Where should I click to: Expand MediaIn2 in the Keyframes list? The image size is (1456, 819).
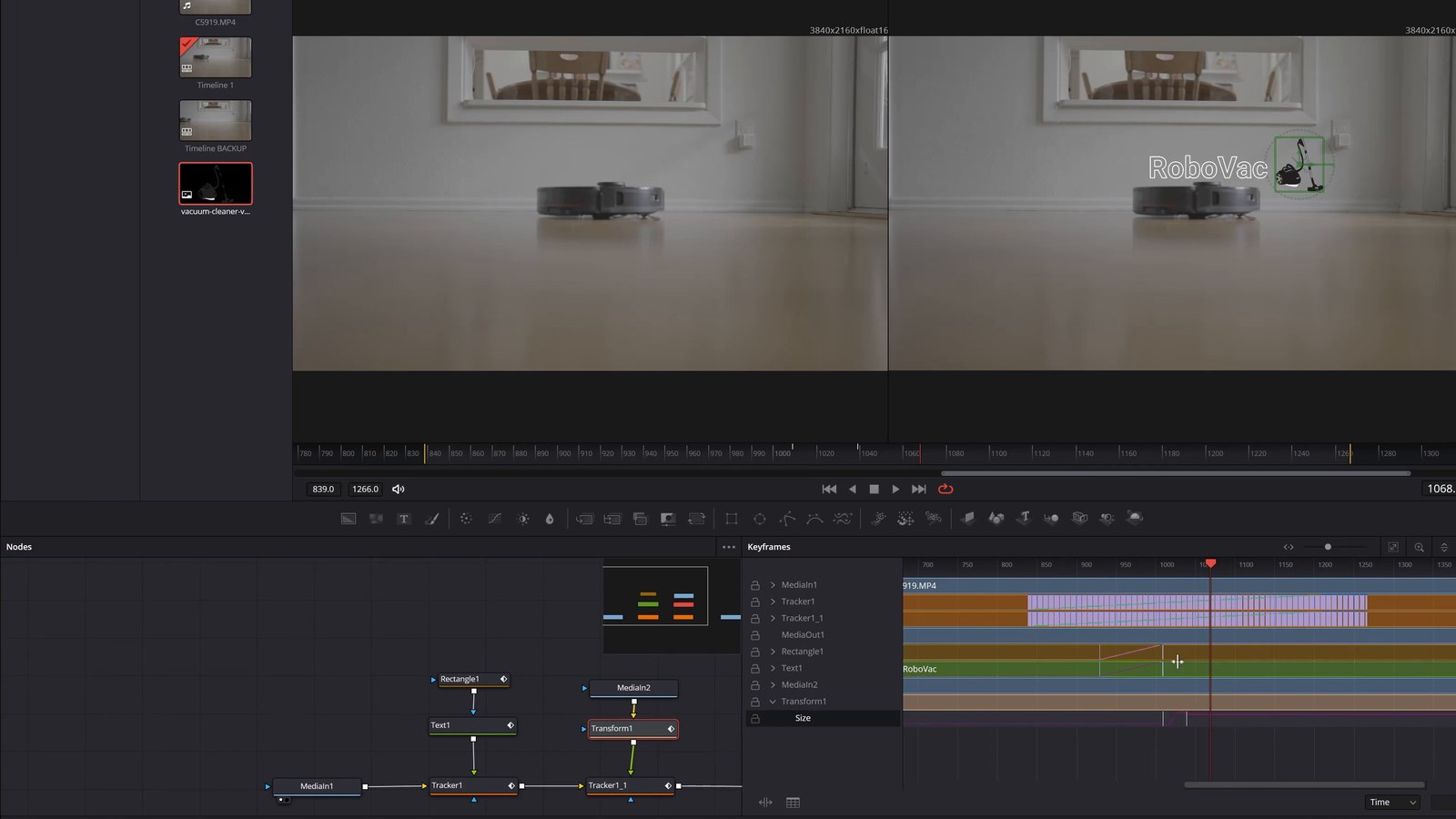[x=773, y=685]
